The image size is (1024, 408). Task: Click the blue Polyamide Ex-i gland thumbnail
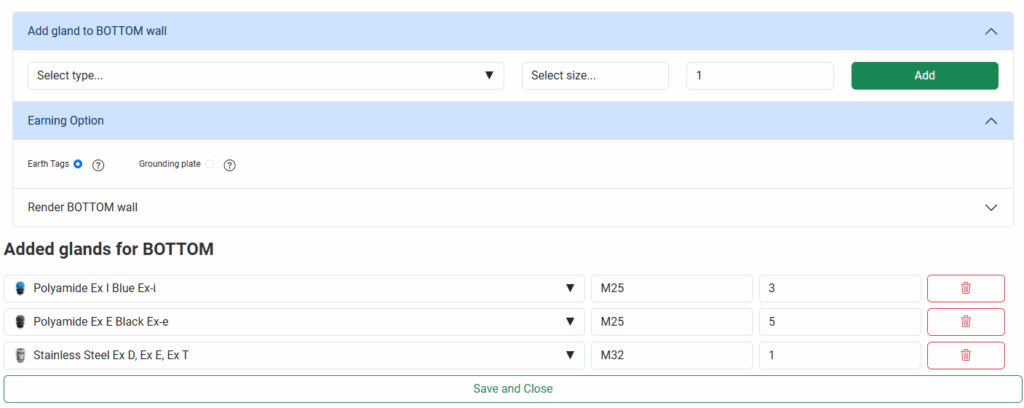[20, 288]
